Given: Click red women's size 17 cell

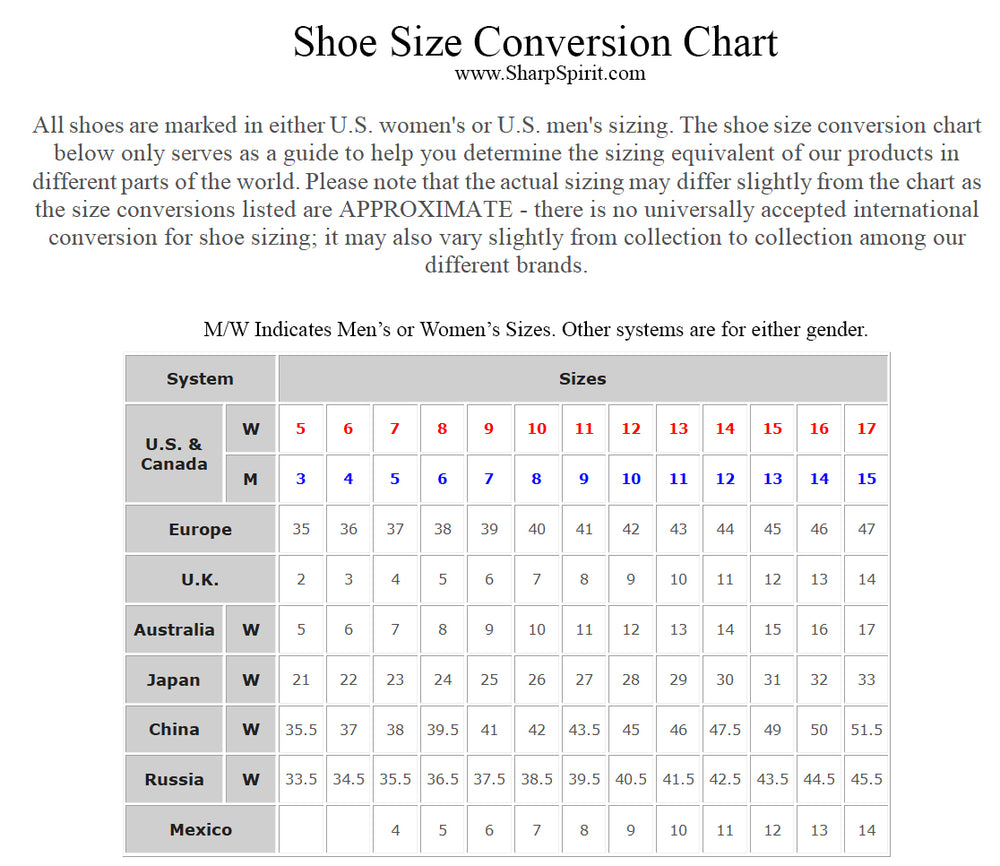Looking at the screenshot, I should (866, 429).
